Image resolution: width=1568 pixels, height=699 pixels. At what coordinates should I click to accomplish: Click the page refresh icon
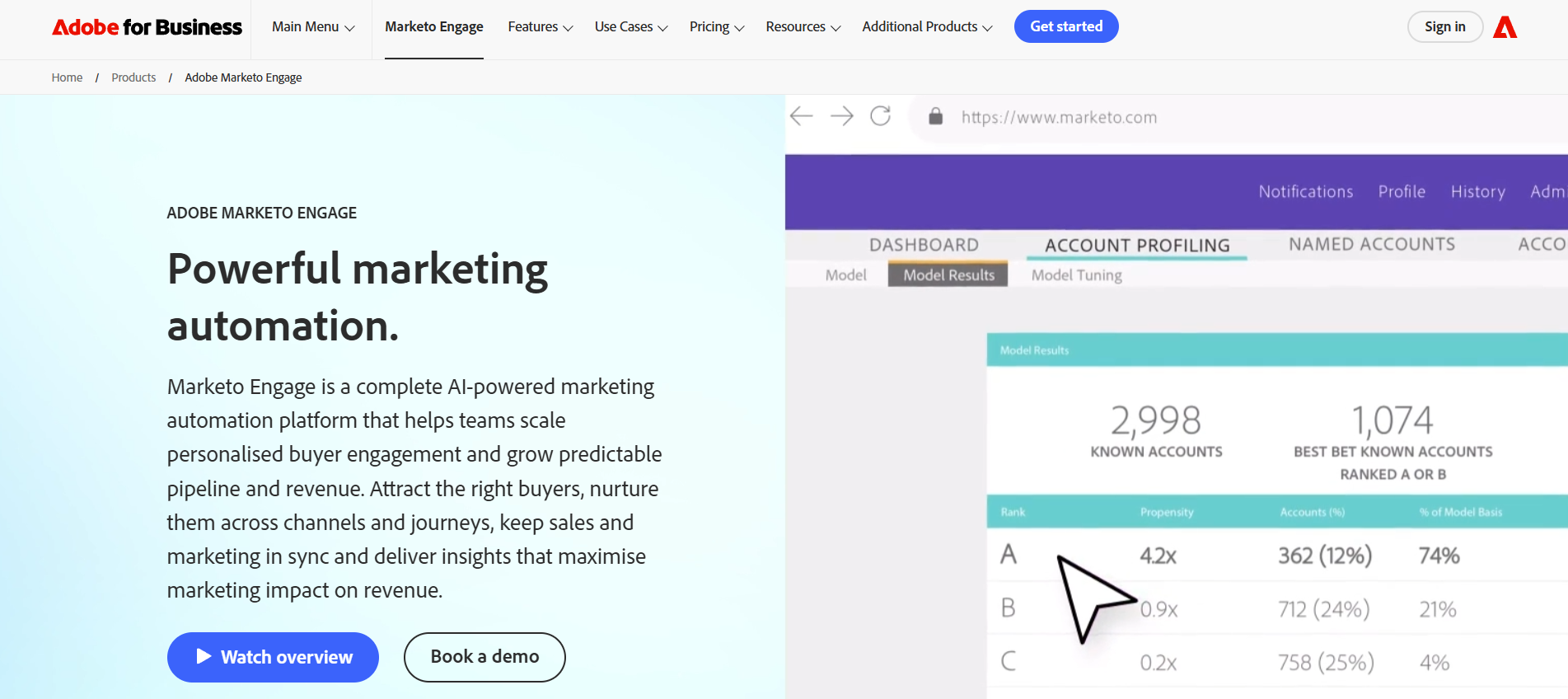tap(881, 116)
